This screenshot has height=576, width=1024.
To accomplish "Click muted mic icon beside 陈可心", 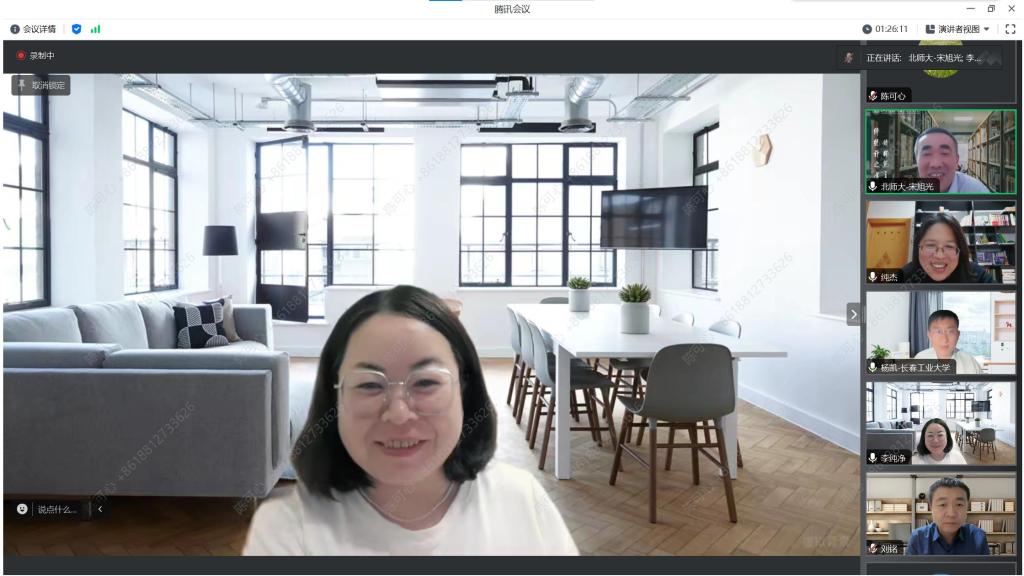I will [x=873, y=96].
